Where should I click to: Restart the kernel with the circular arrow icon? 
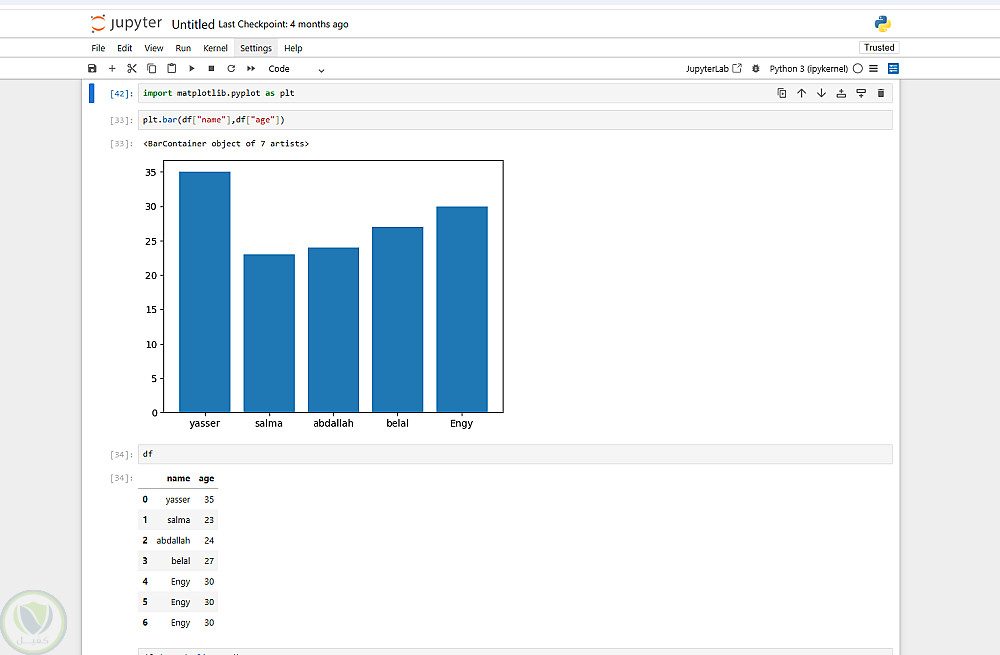pos(231,68)
